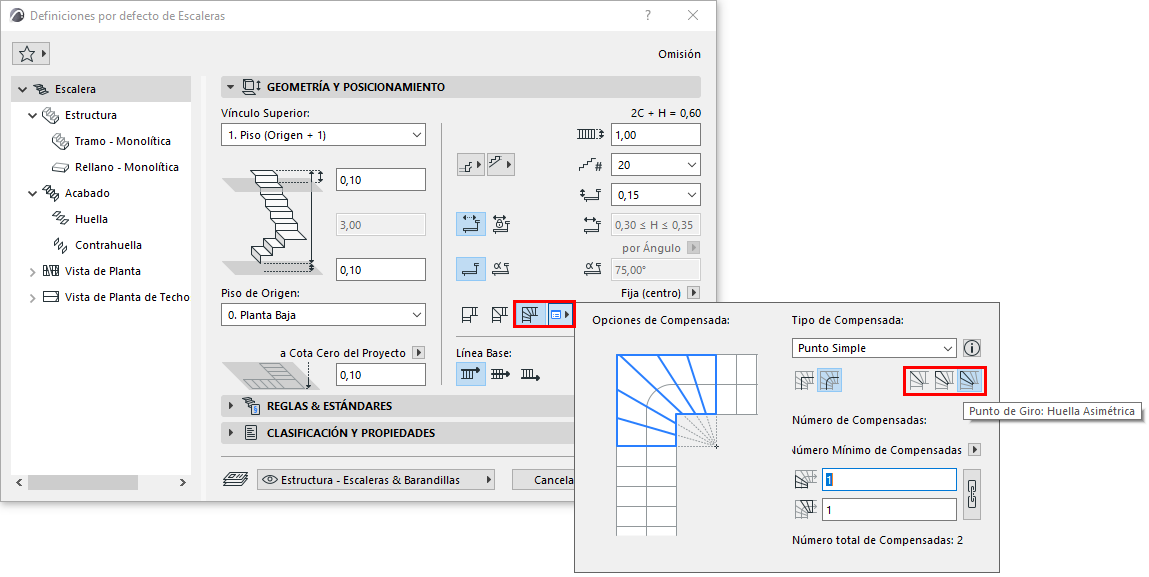Viewport: 1149px width, 577px height.
Task: Click the elevation to project zero field
Action: click(381, 375)
